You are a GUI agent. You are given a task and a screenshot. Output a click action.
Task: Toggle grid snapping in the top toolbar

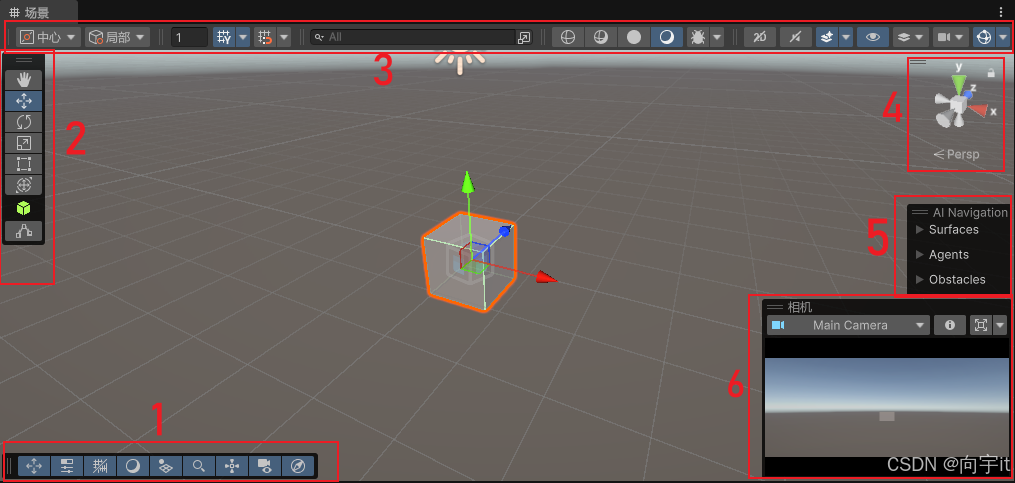coord(266,37)
